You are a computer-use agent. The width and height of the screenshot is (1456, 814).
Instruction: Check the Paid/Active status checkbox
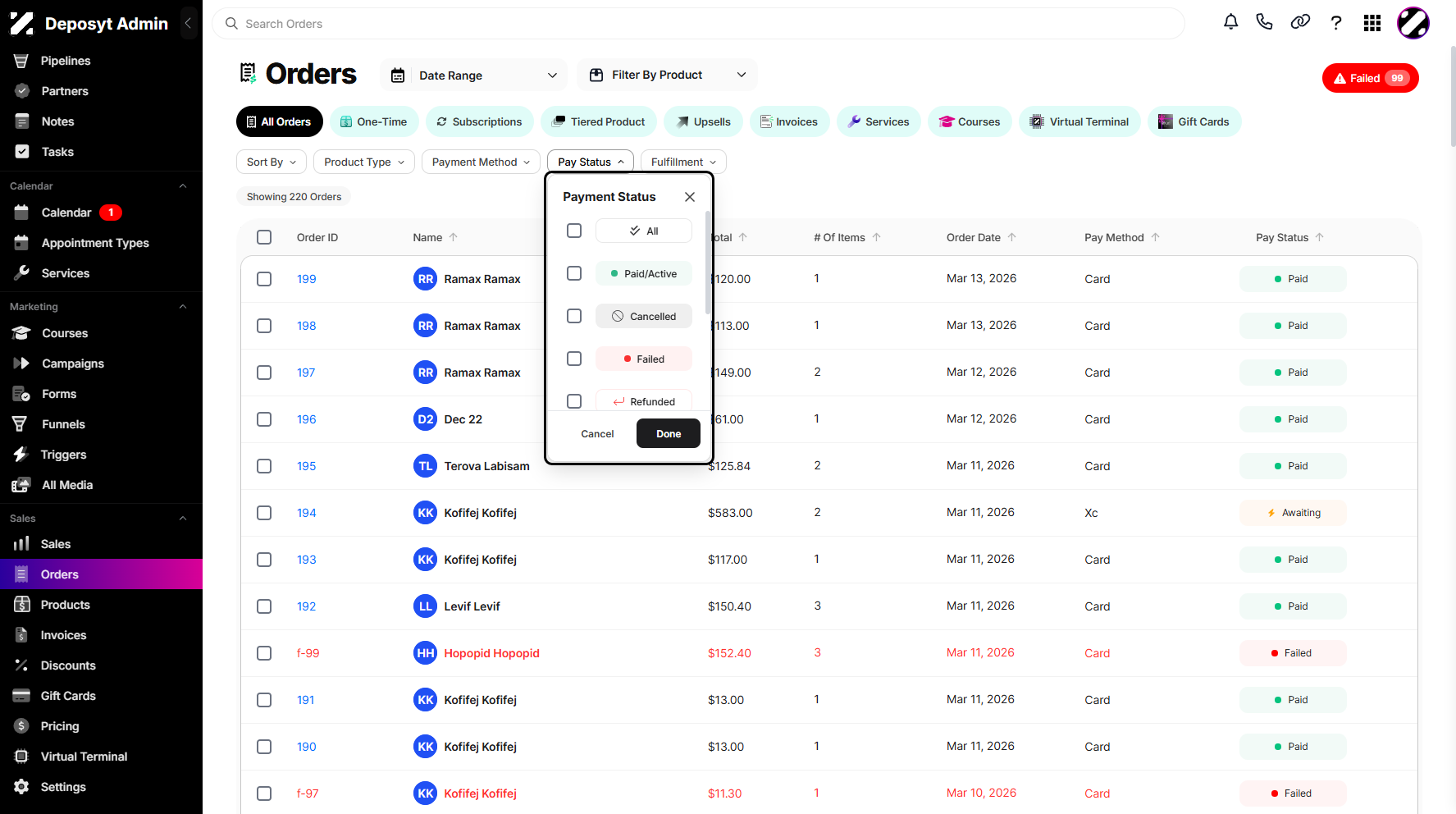[x=574, y=273]
